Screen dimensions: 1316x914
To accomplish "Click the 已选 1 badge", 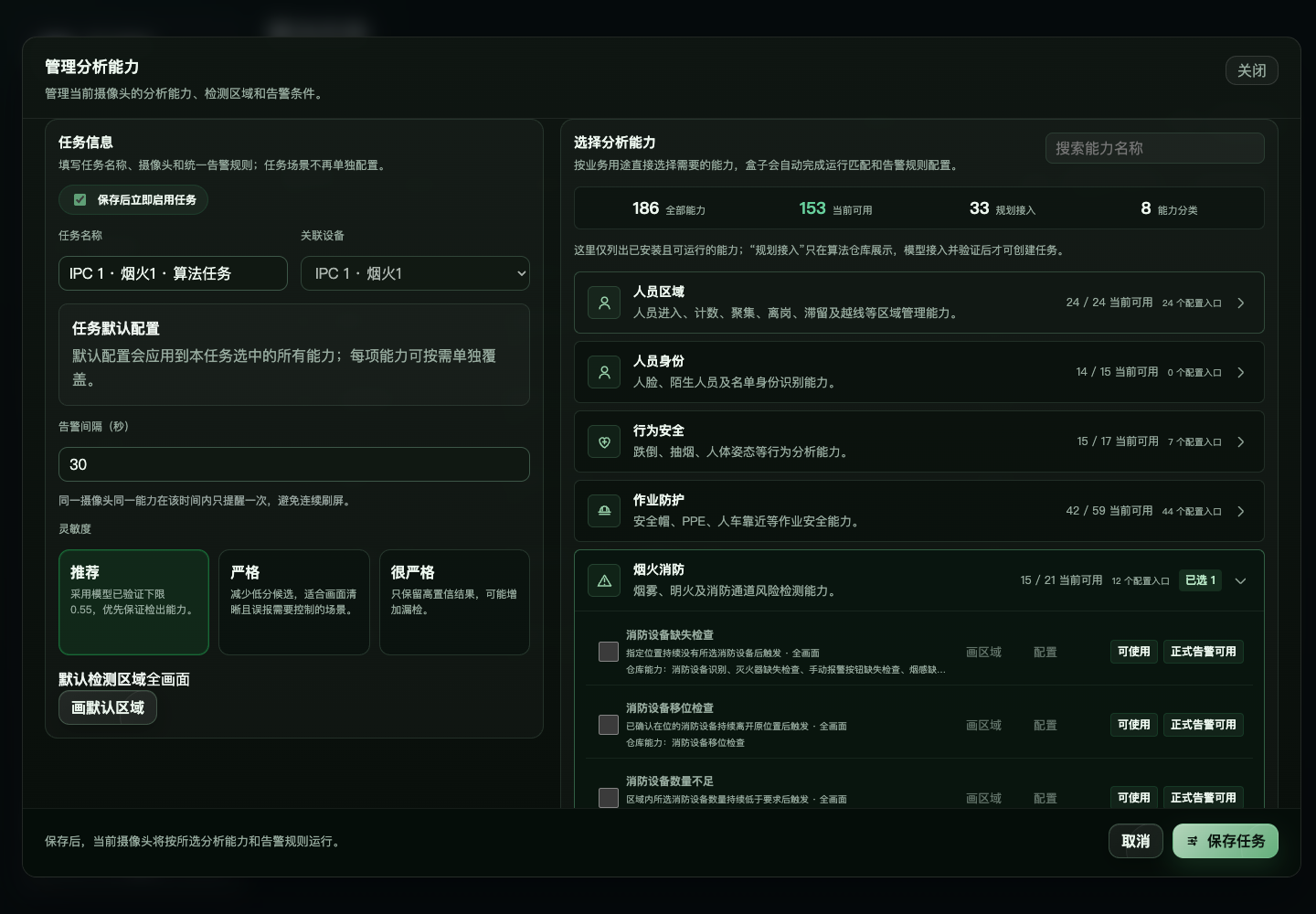I will [x=1201, y=580].
